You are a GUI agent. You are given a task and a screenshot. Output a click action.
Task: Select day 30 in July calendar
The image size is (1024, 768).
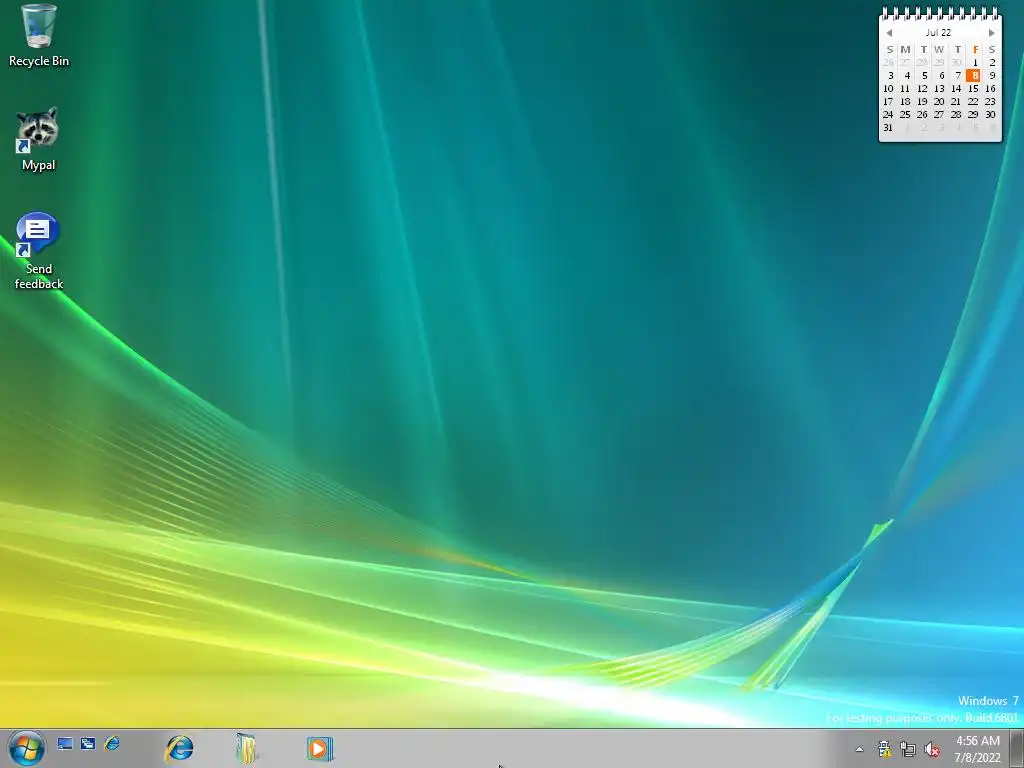(x=990, y=115)
